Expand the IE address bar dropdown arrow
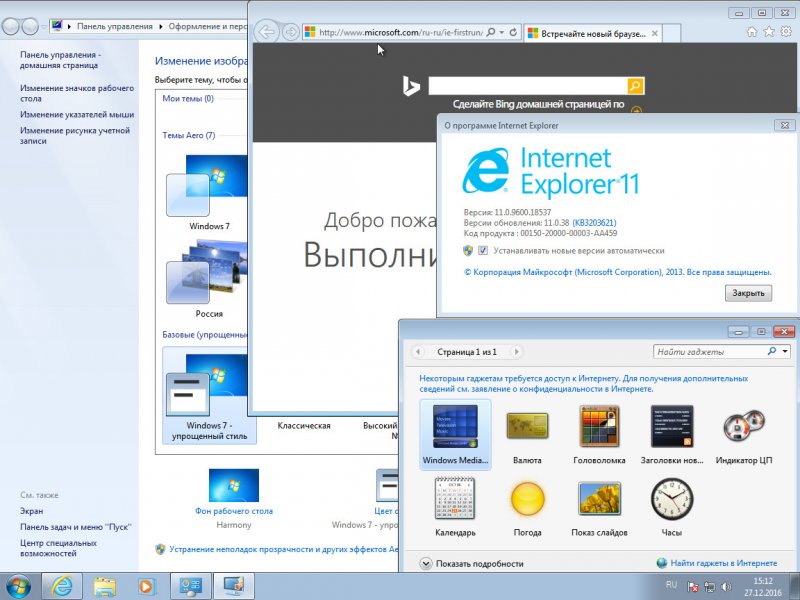Screen dimensions: 800x600 502,32
